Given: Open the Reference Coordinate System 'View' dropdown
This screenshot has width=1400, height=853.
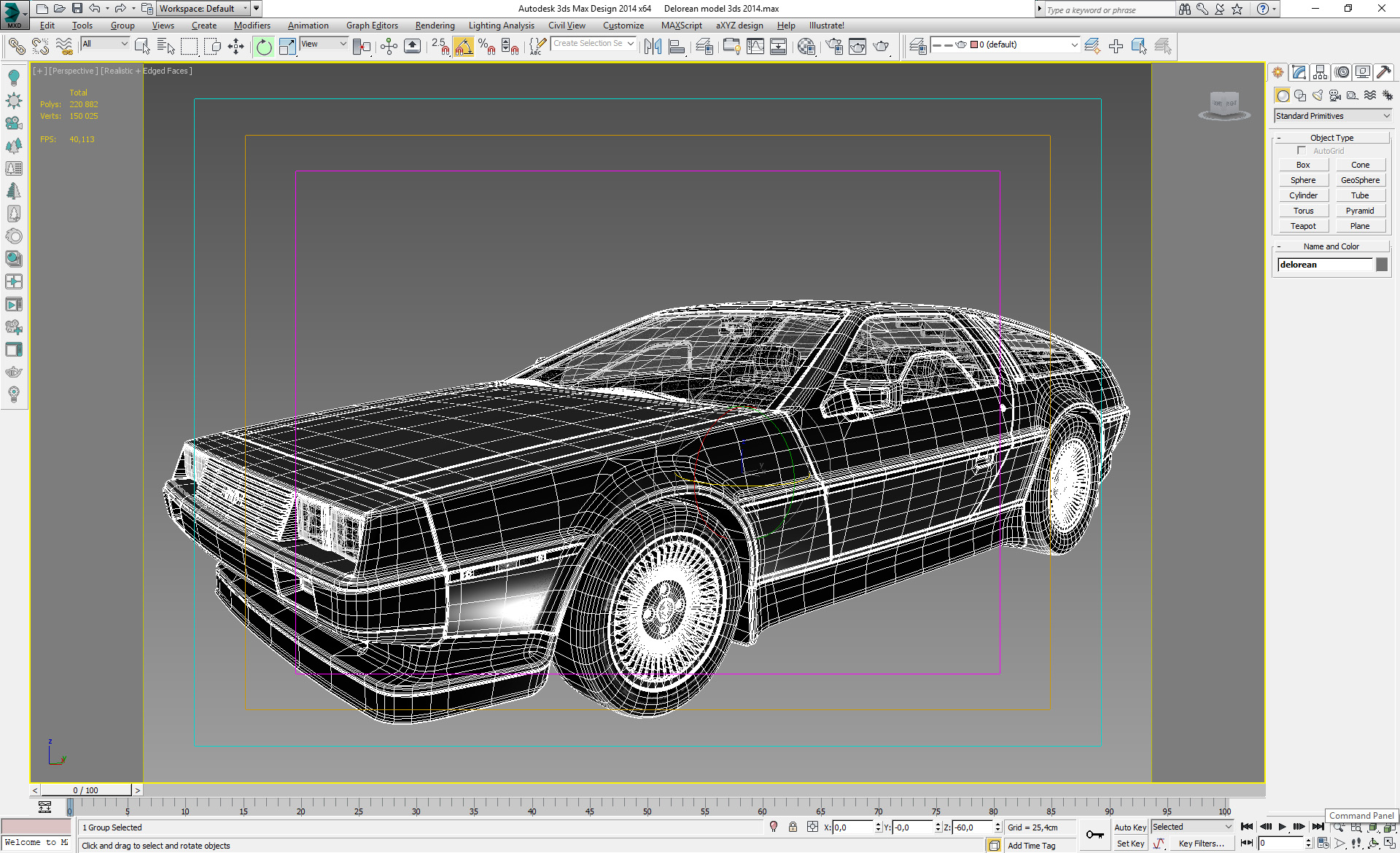Looking at the screenshot, I should tap(324, 44).
